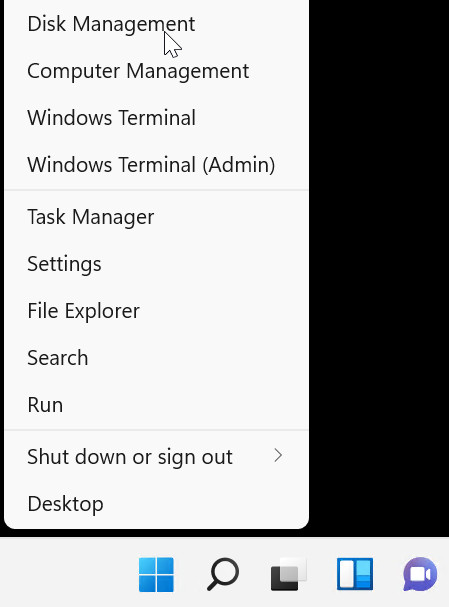Open Disk Management from the menu

pyautogui.click(x=156, y=24)
